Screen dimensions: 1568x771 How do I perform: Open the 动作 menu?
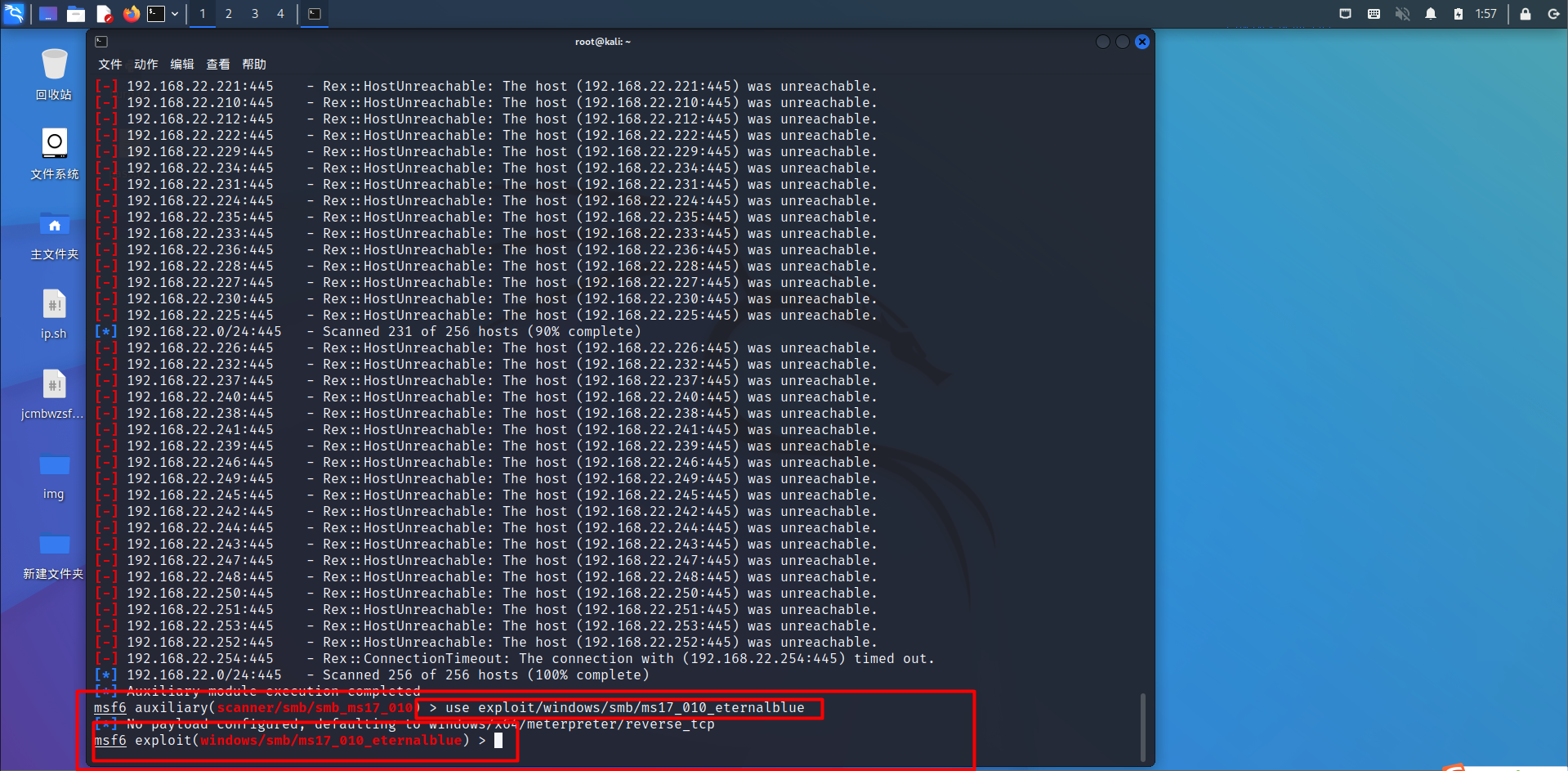point(146,65)
